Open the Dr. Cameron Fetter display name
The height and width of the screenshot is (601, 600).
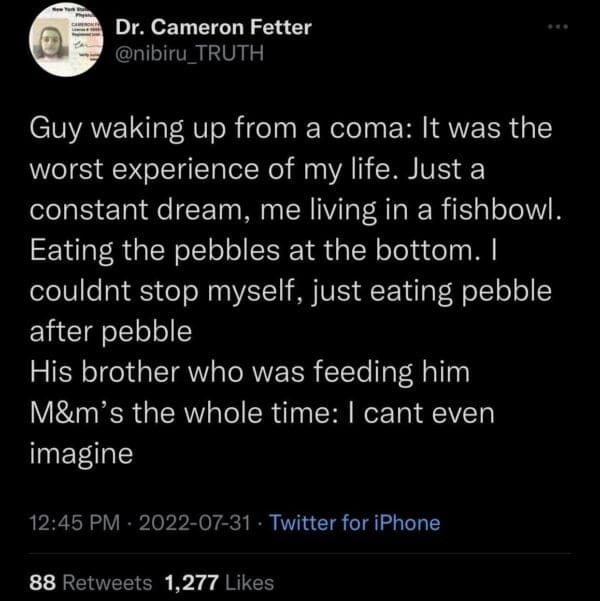[213, 27]
